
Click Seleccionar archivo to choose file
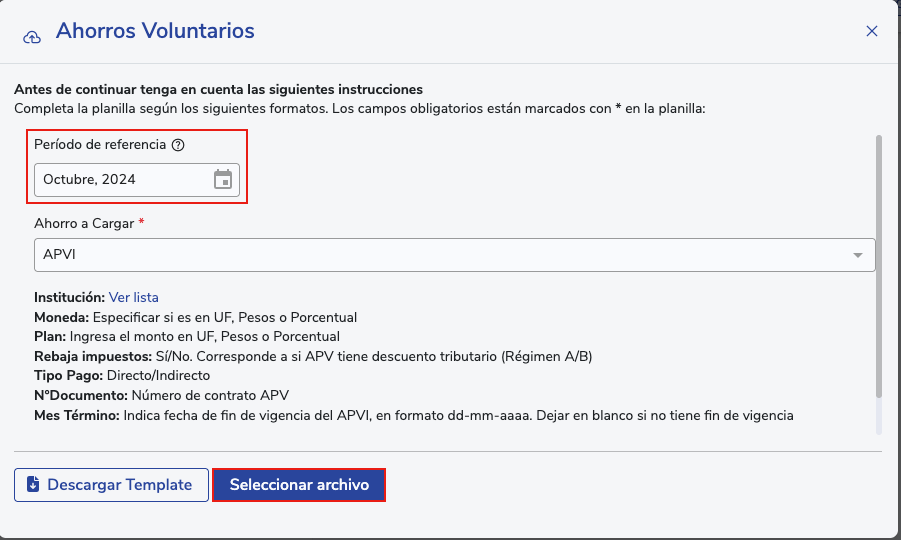click(299, 485)
